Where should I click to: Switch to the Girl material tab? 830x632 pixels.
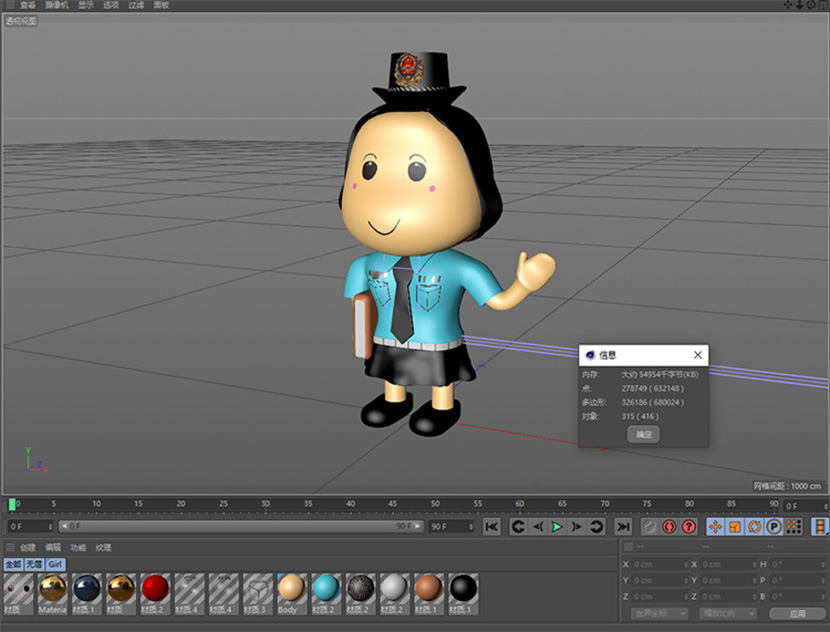click(57, 564)
